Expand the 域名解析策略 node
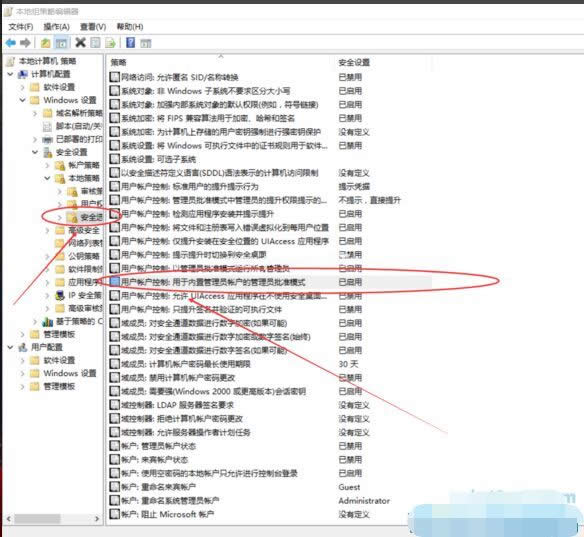The image size is (584, 537). click(x=35, y=113)
